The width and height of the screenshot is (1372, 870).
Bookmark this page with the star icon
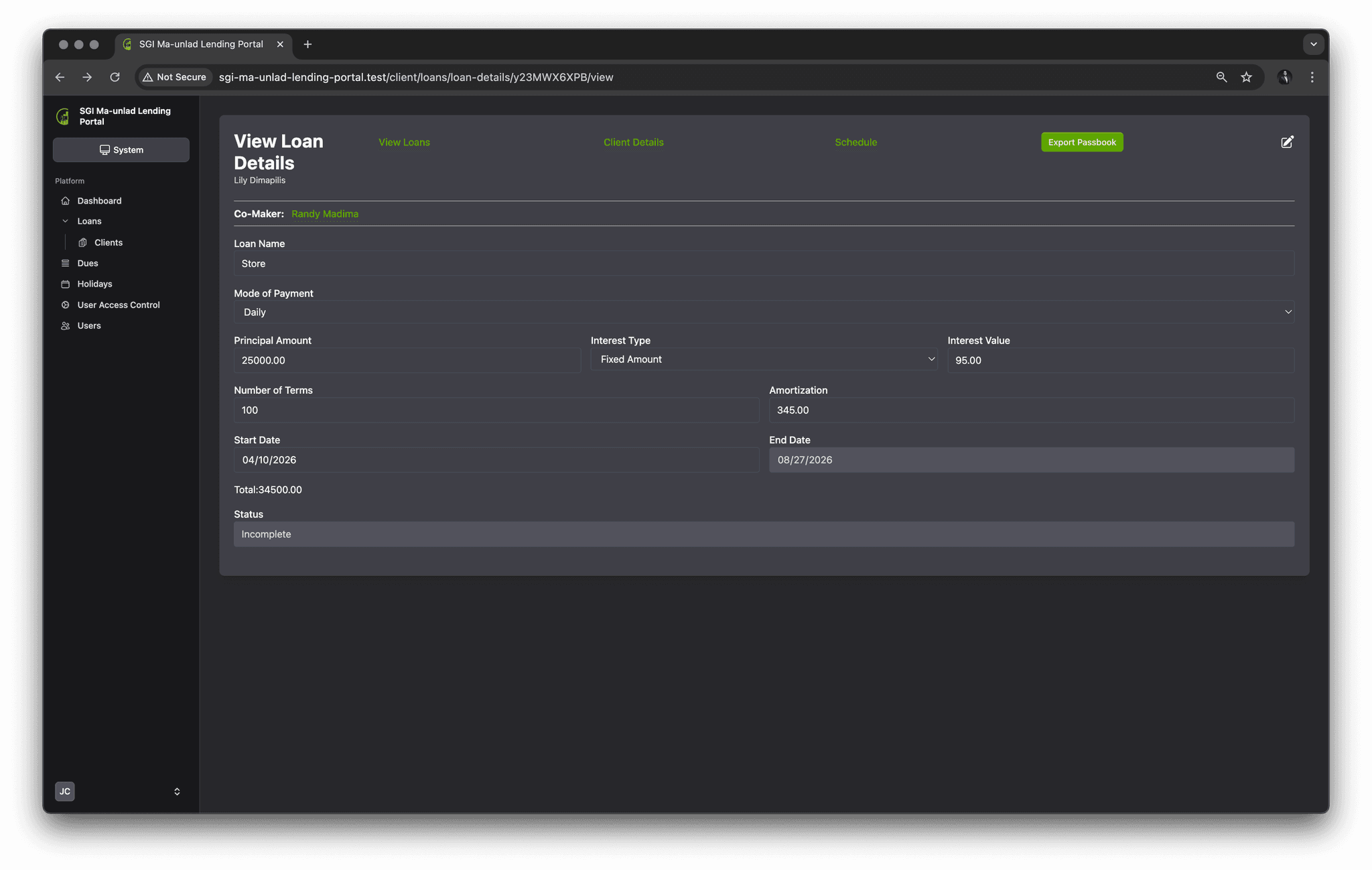pyautogui.click(x=1246, y=77)
